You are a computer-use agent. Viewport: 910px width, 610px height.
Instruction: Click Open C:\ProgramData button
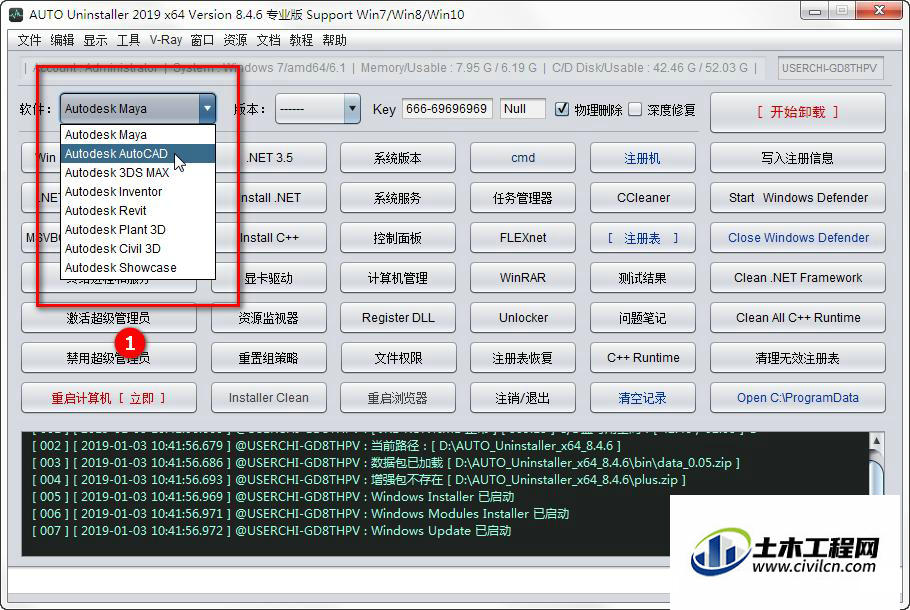point(797,398)
